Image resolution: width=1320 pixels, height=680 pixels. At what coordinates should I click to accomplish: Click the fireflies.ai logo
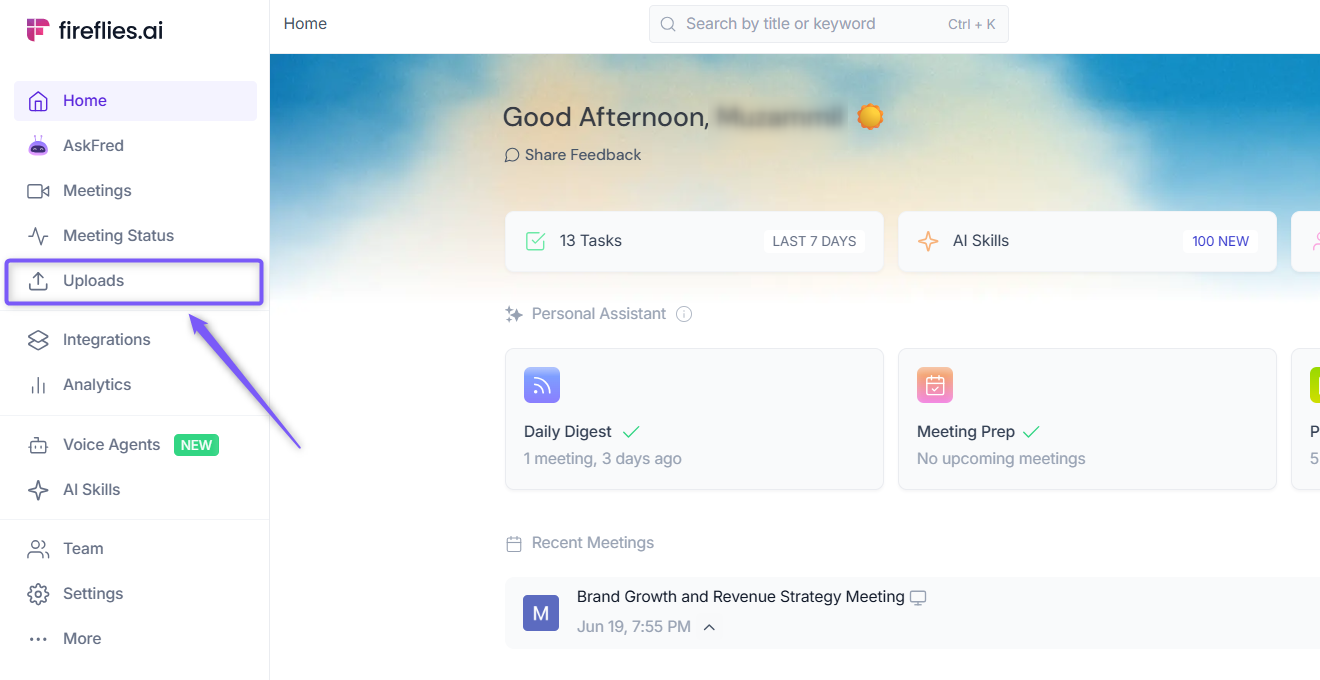[94, 30]
